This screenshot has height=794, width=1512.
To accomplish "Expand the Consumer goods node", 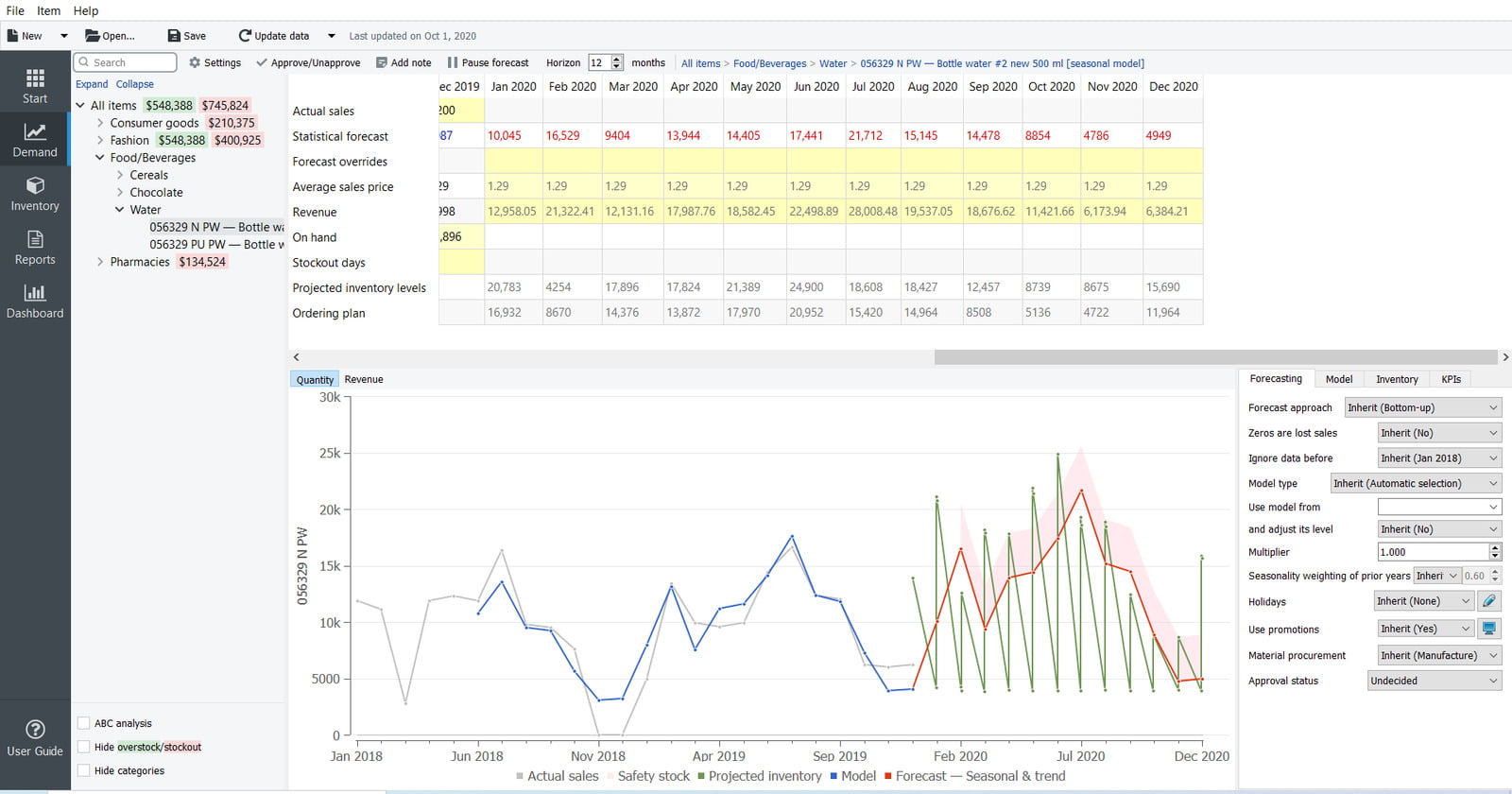I will tap(100, 123).
